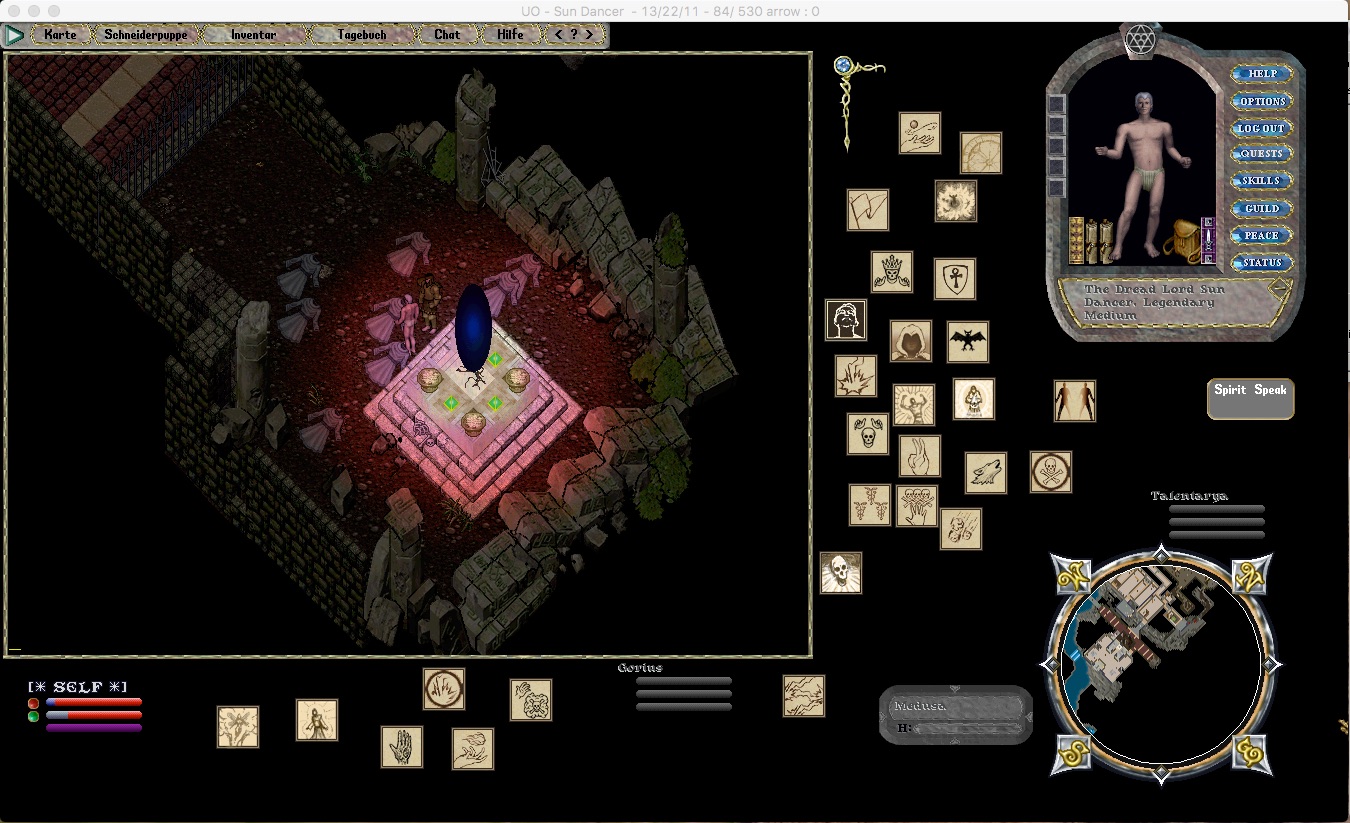This screenshot has height=823, width=1350.
Task: Select the Talentarya health bars
Action: (x=1217, y=522)
